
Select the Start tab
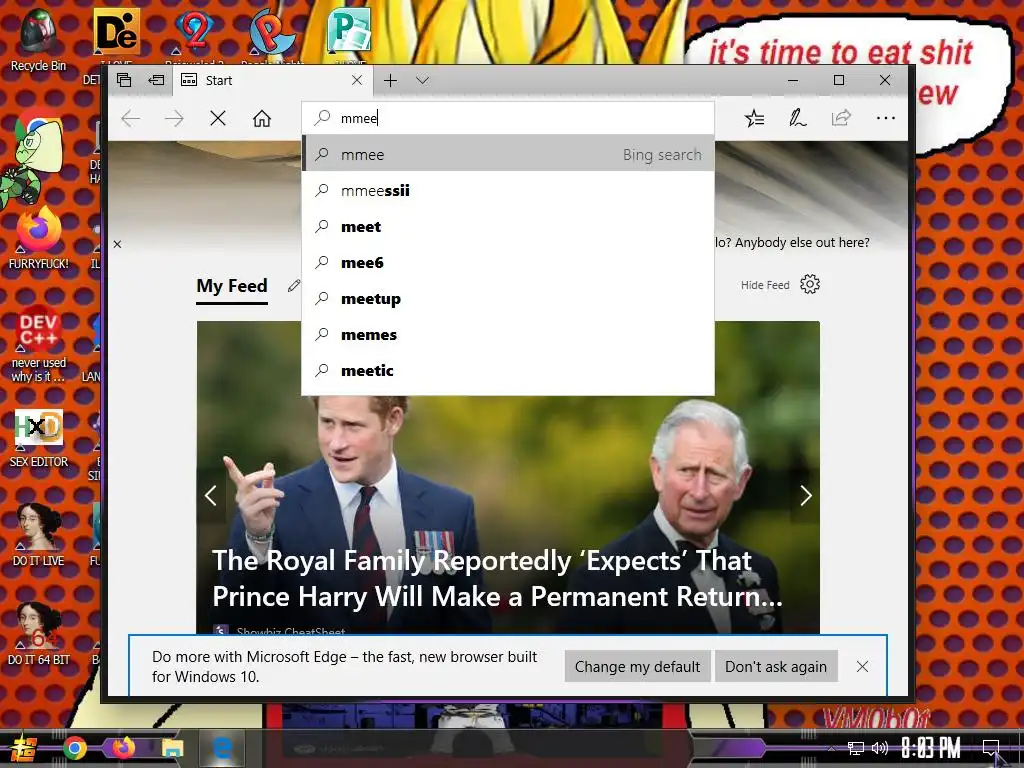tap(272, 80)
